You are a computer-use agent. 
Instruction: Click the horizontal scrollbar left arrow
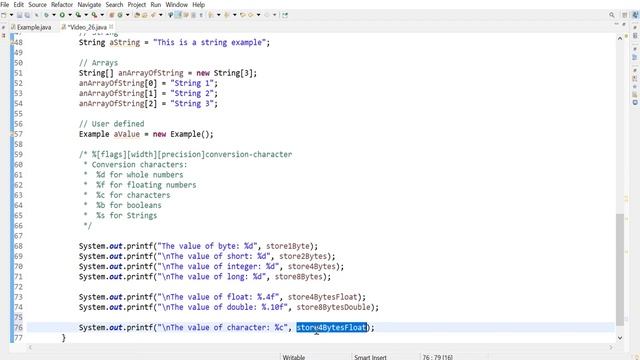coord(30,347)
